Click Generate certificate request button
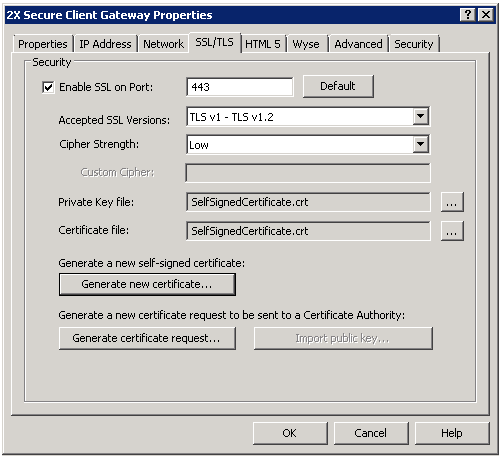The height and width of the screenshot is (459, 501). tap(147, 338)
